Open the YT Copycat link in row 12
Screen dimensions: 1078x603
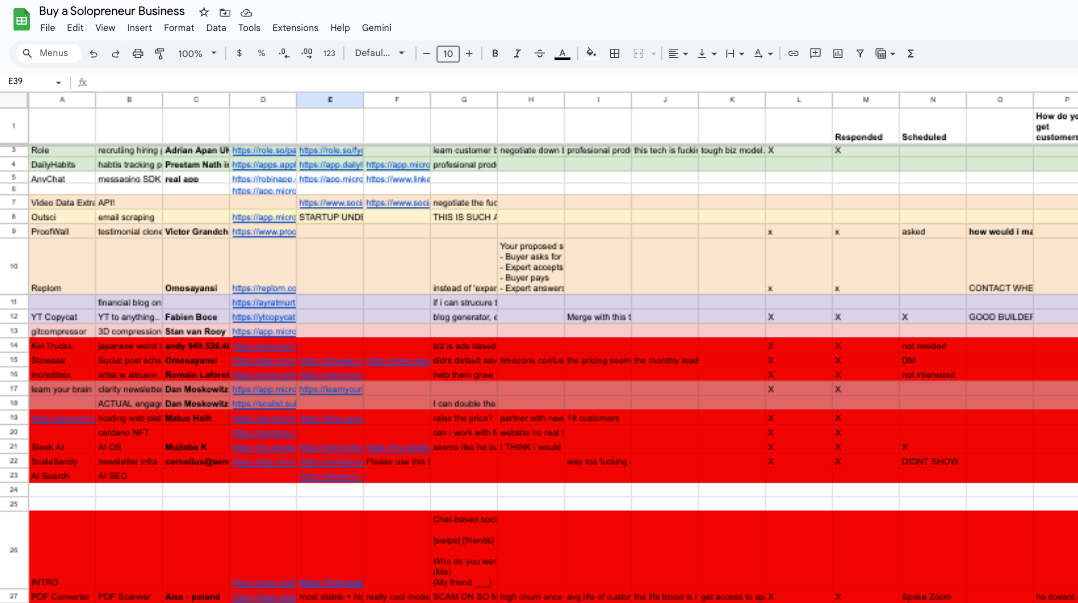264,317
